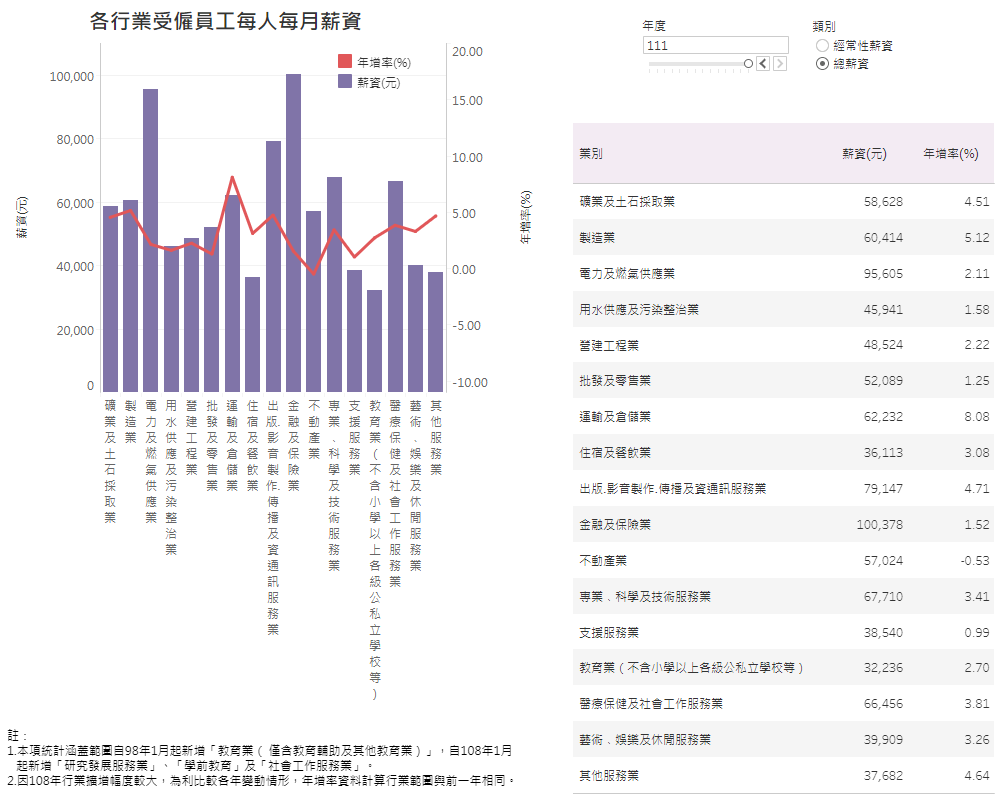Select the 電力及燃氣供應業 row label
This screenshot has width=1003, height=794.
627,273
